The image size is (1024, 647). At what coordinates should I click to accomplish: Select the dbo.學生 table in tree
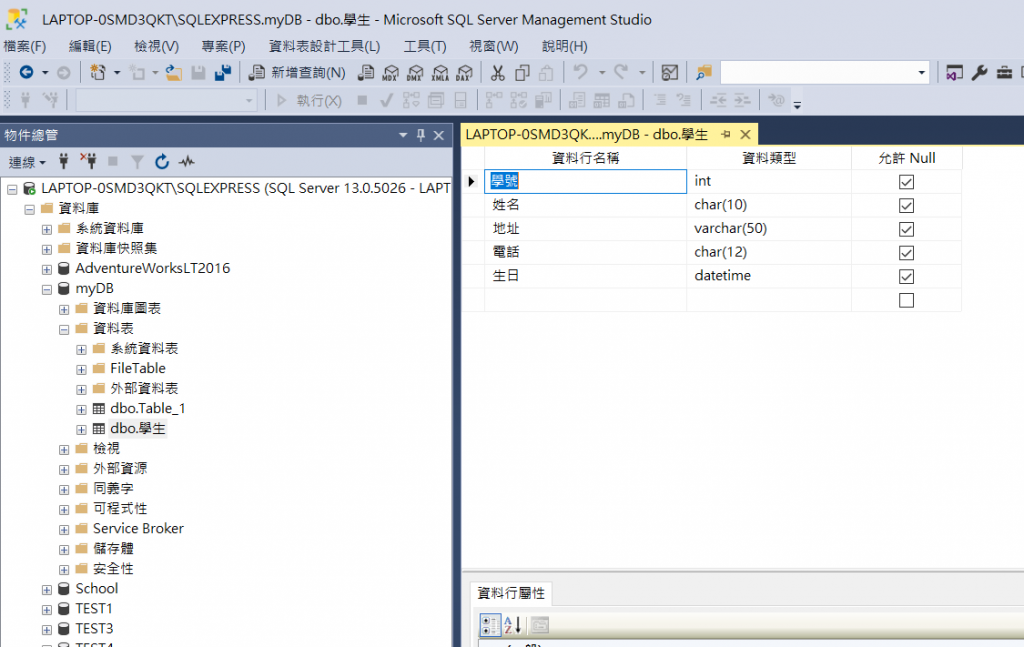[x=137, y=428]
